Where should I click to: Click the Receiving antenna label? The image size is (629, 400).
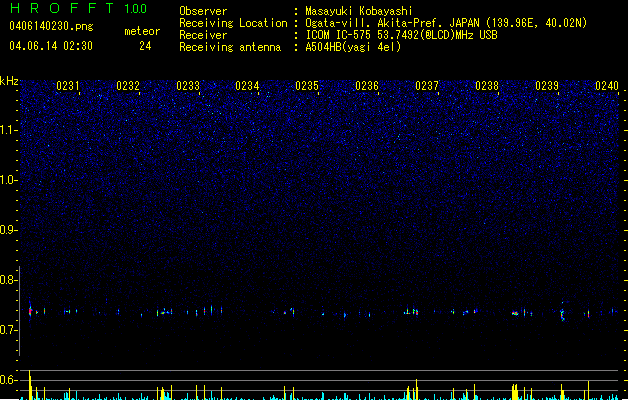pos(230,47)
